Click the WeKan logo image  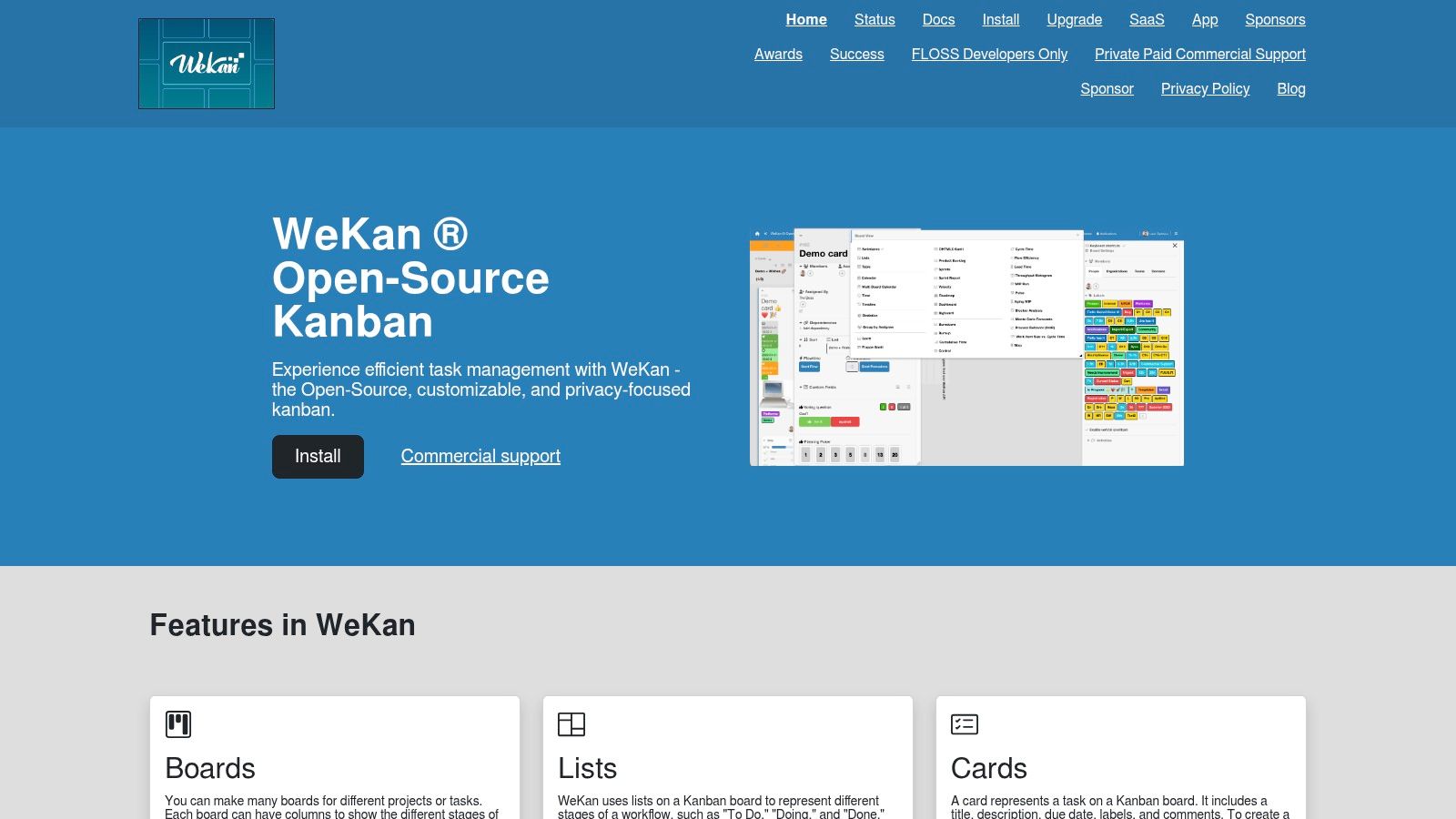[x=207, y=64]
